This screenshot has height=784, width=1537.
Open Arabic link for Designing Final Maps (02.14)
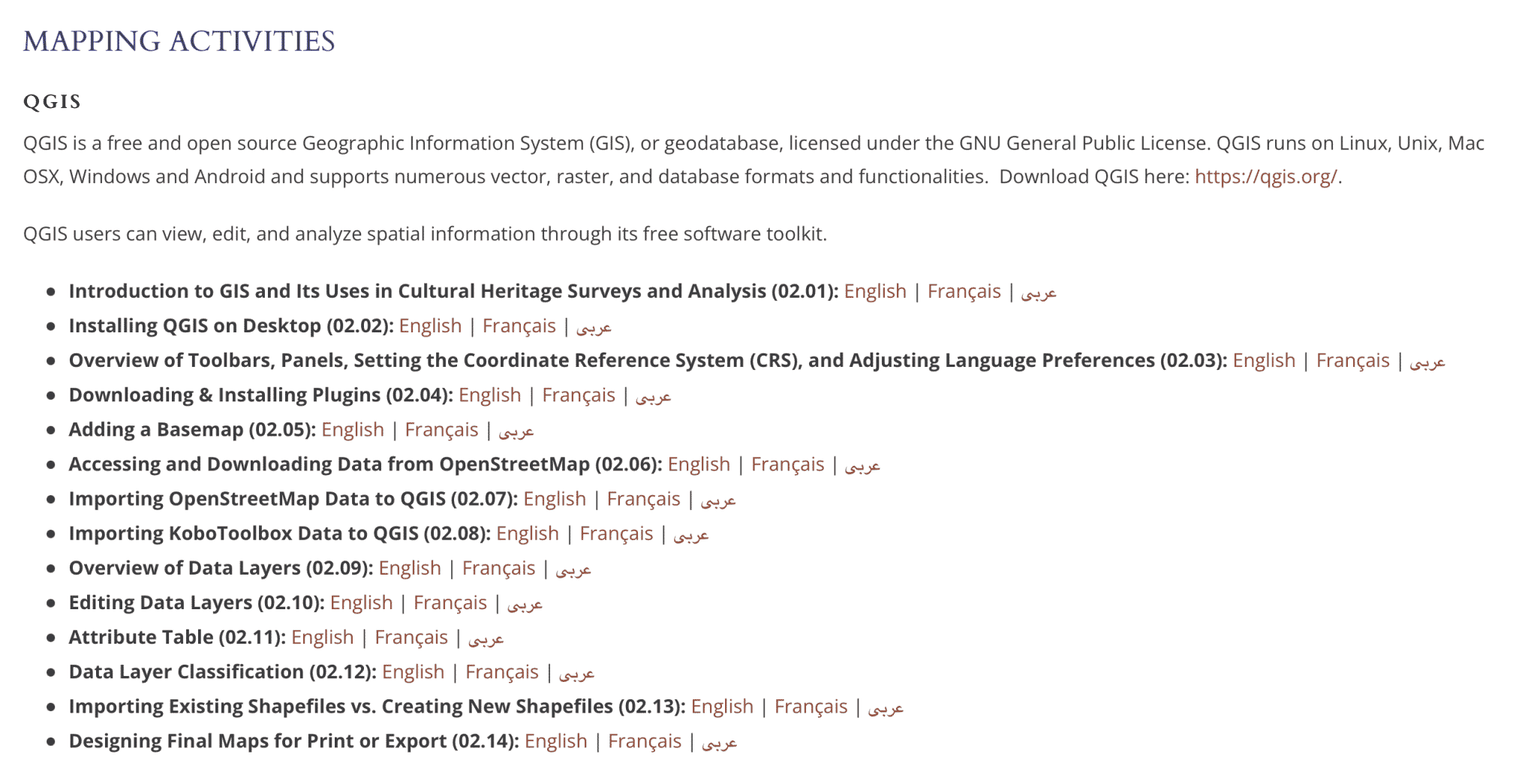pos(719,742)
